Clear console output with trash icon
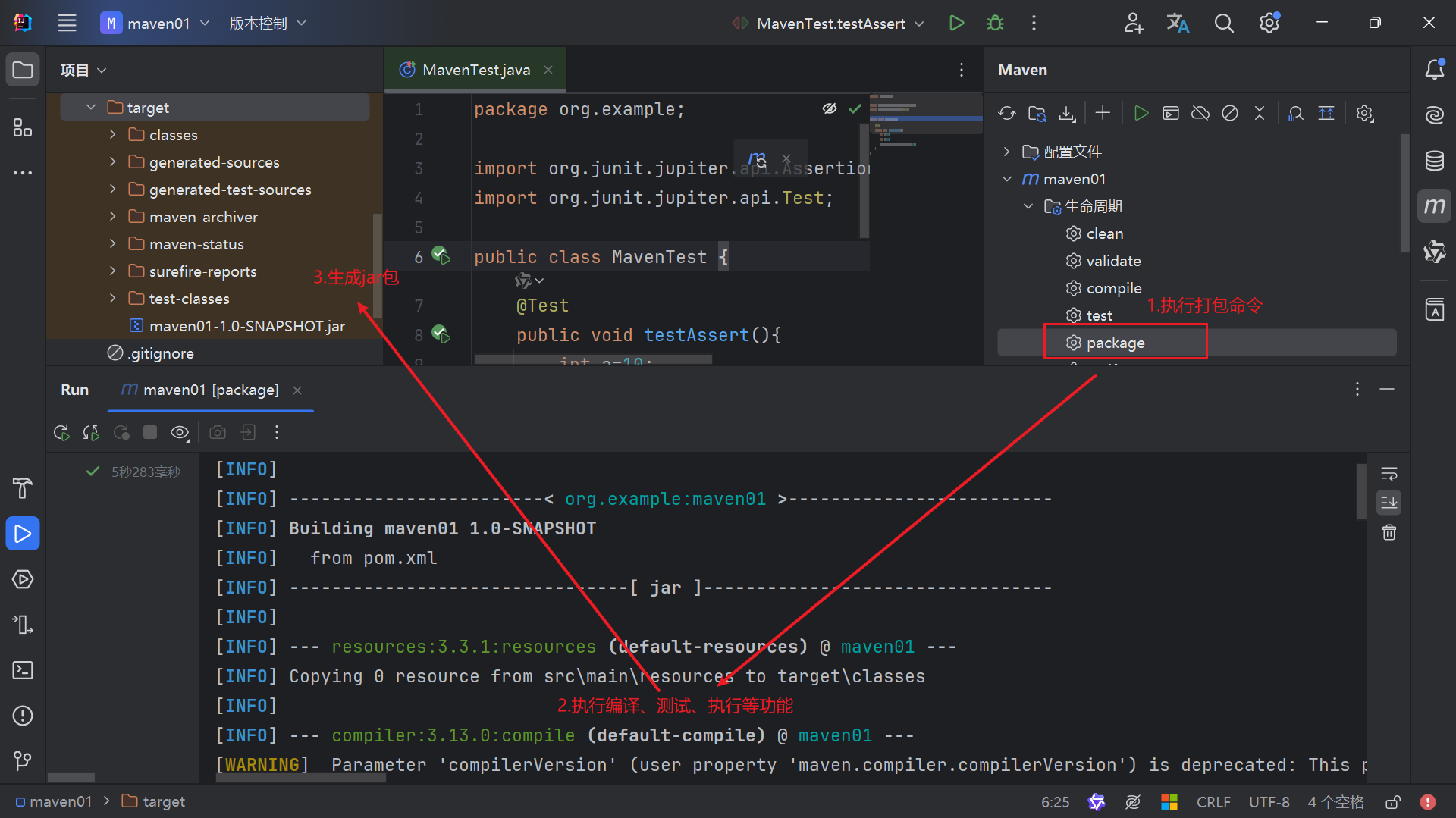This screenshot has width=1456, height=818. coord(1389,532)
